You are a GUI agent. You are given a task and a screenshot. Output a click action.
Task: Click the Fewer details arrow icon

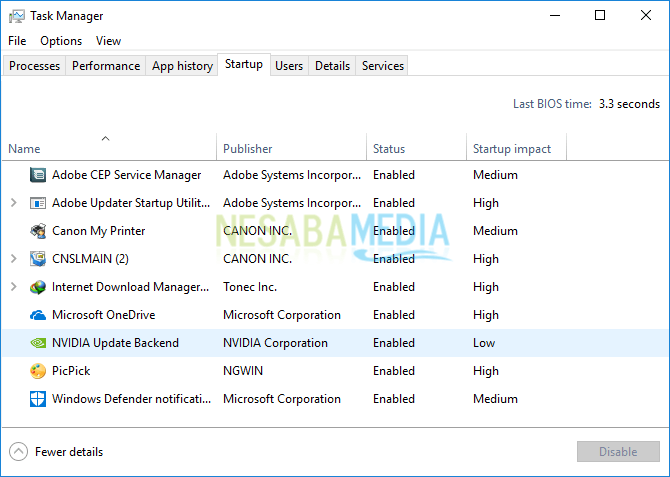18,452
